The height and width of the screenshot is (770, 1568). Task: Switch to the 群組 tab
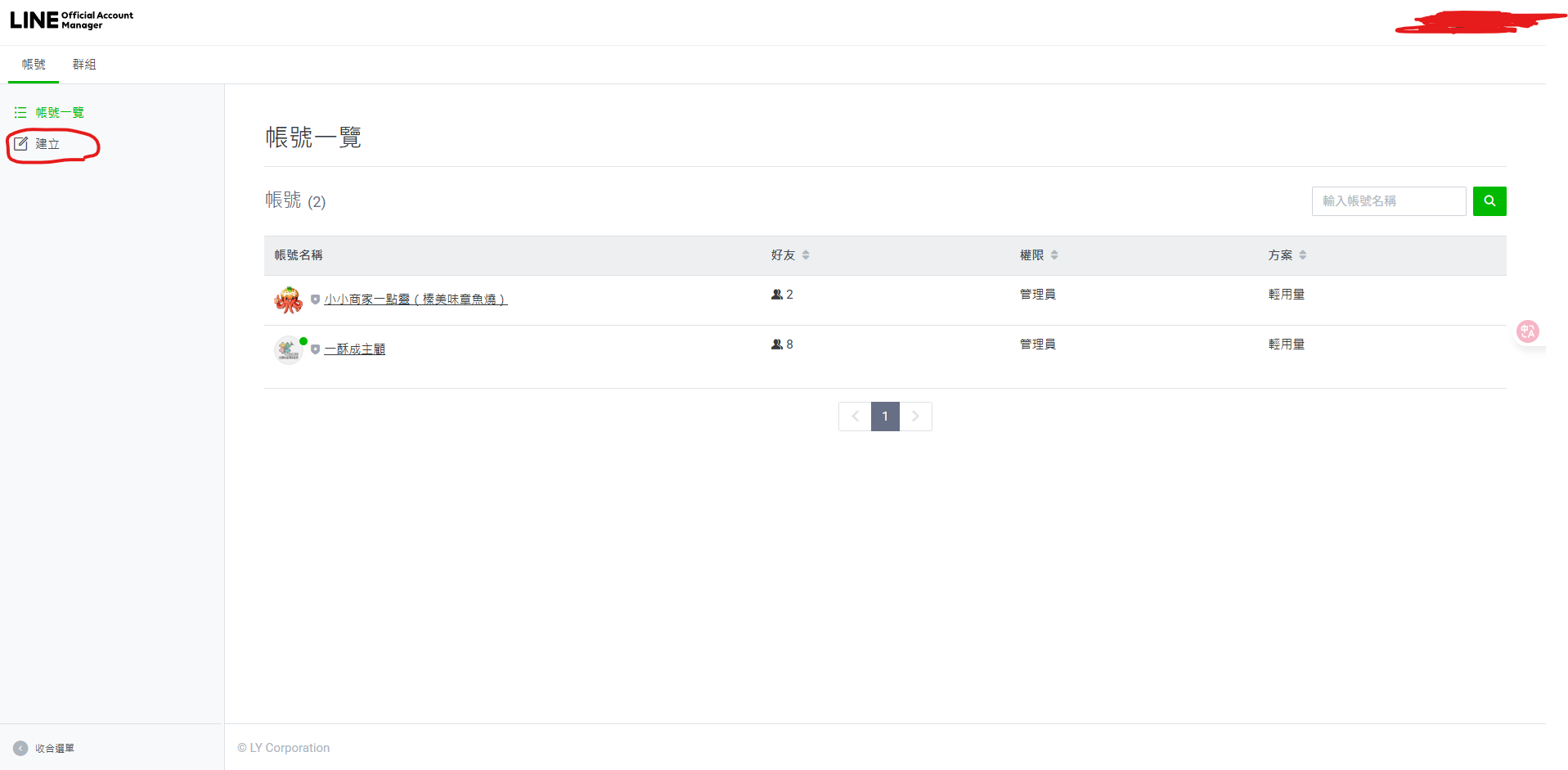[84, 65]
